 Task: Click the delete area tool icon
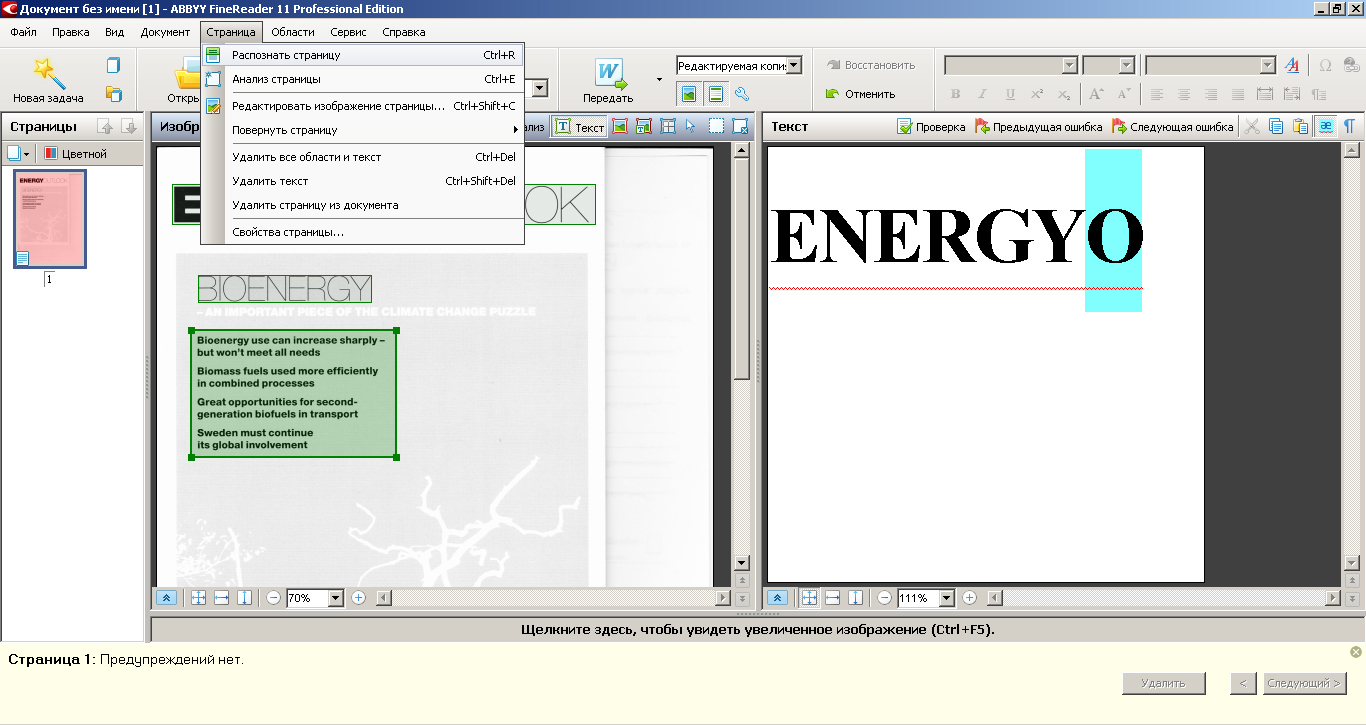coord(740,127)
